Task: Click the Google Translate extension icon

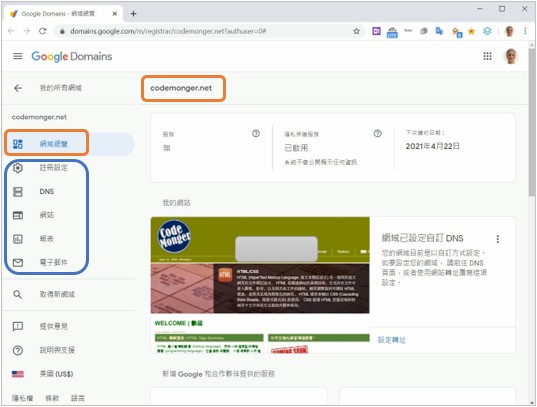Action: click(x=439, y=31)
